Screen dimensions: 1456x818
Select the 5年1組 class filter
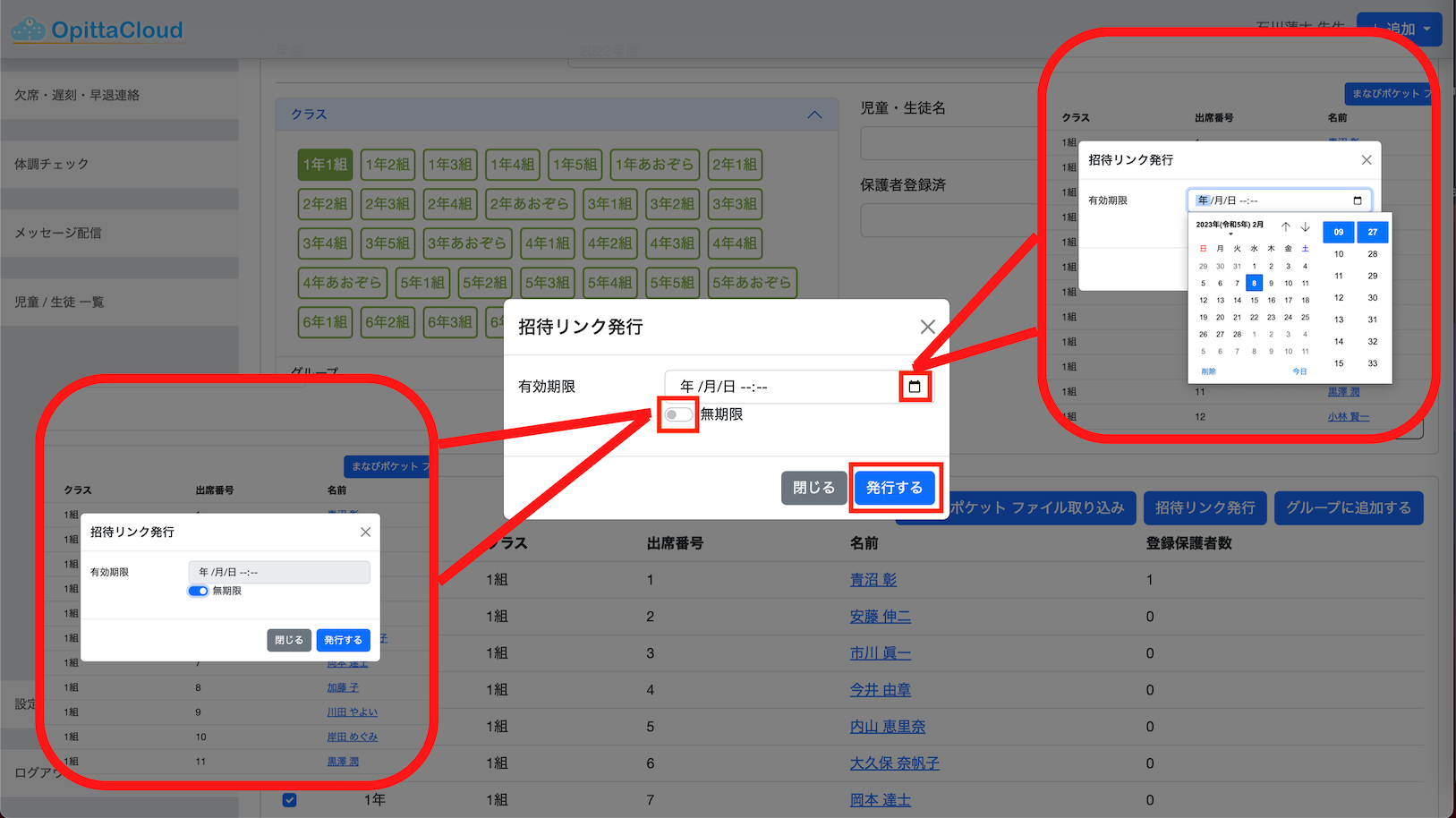pos(422,283)
